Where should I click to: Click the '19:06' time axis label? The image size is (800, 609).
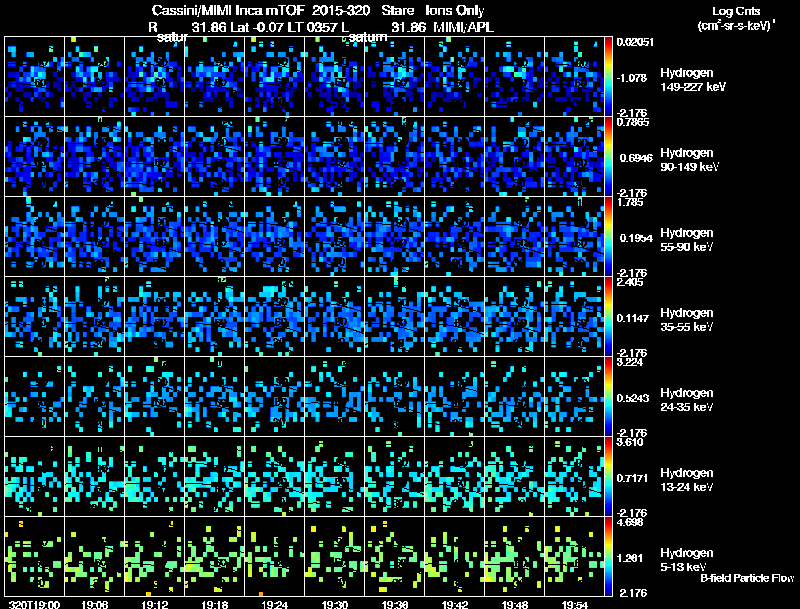(x=94, y=605)
